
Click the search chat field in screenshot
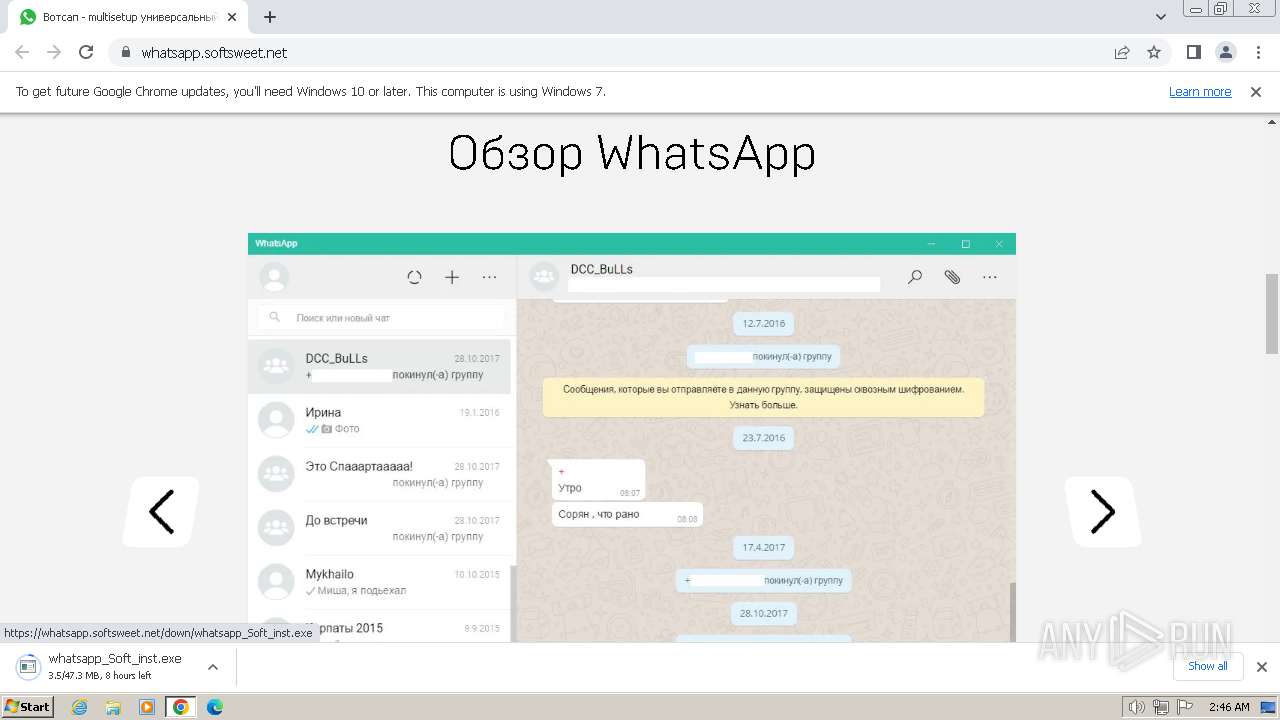(x=382, y=318)
